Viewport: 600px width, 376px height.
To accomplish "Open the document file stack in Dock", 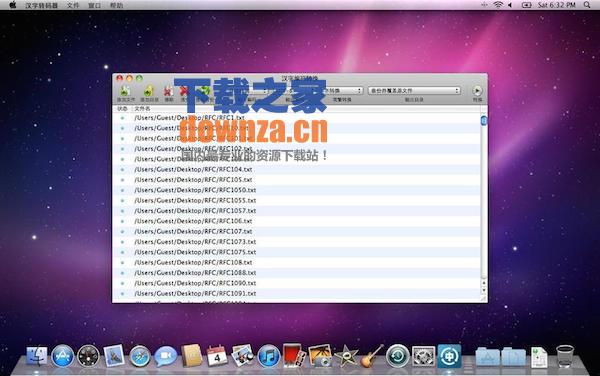I will 539,356.
